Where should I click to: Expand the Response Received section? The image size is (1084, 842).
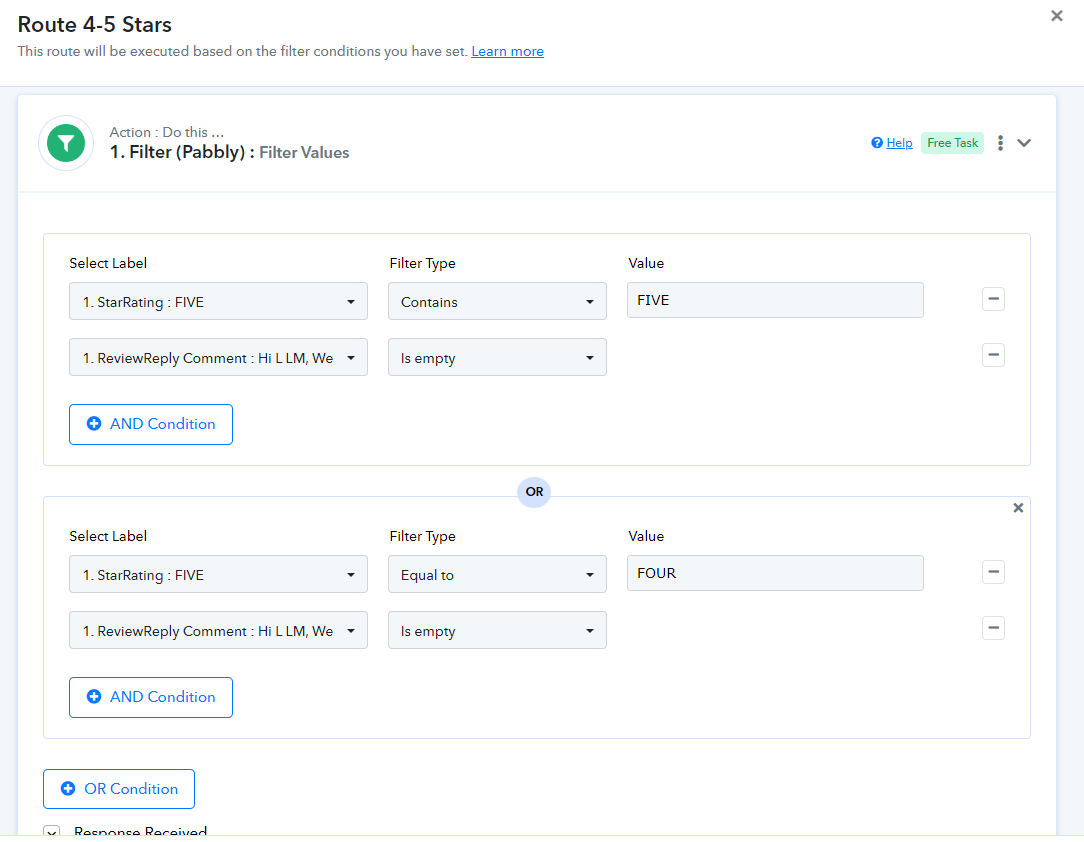[52, 832]
